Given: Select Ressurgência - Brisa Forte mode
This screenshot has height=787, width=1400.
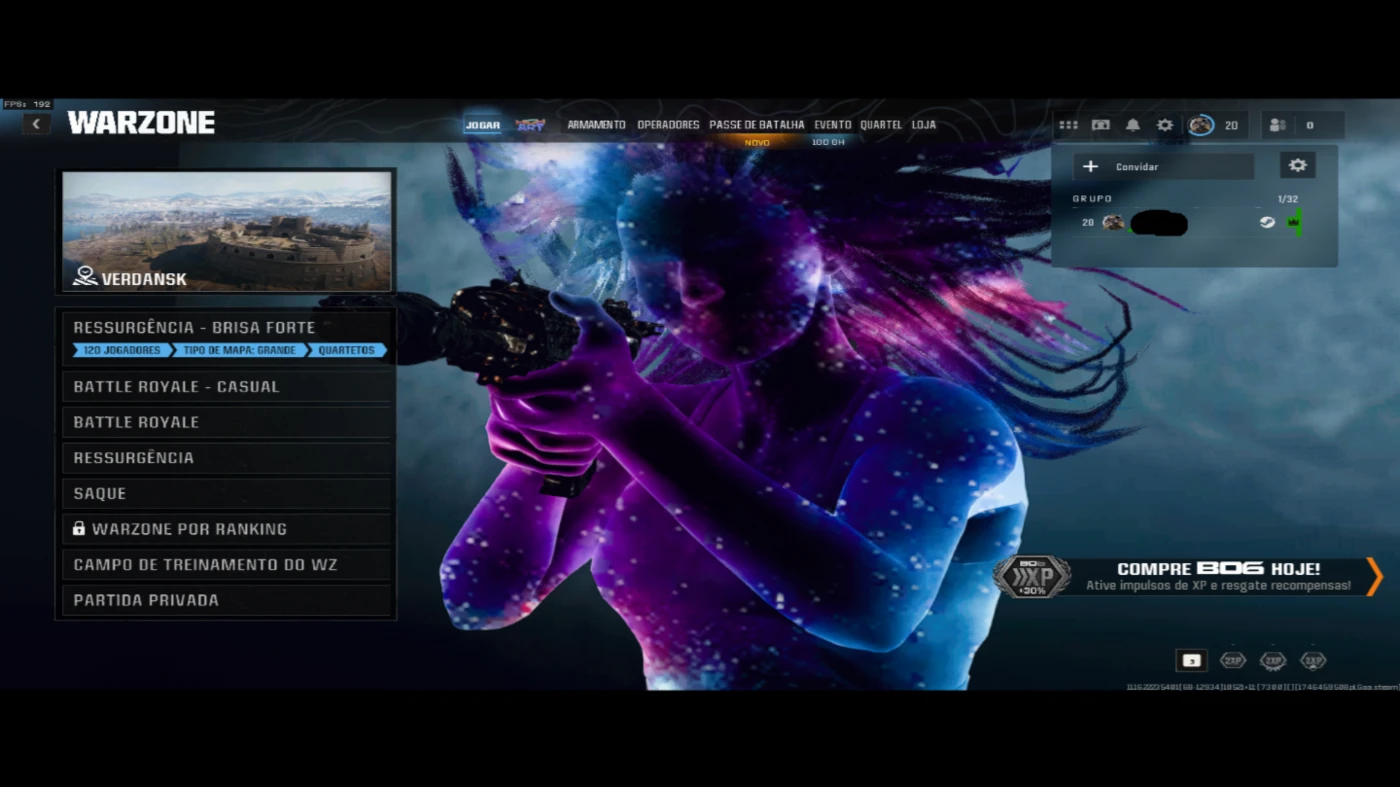Looking at the screenshot, I should click(x=227, y=337).
